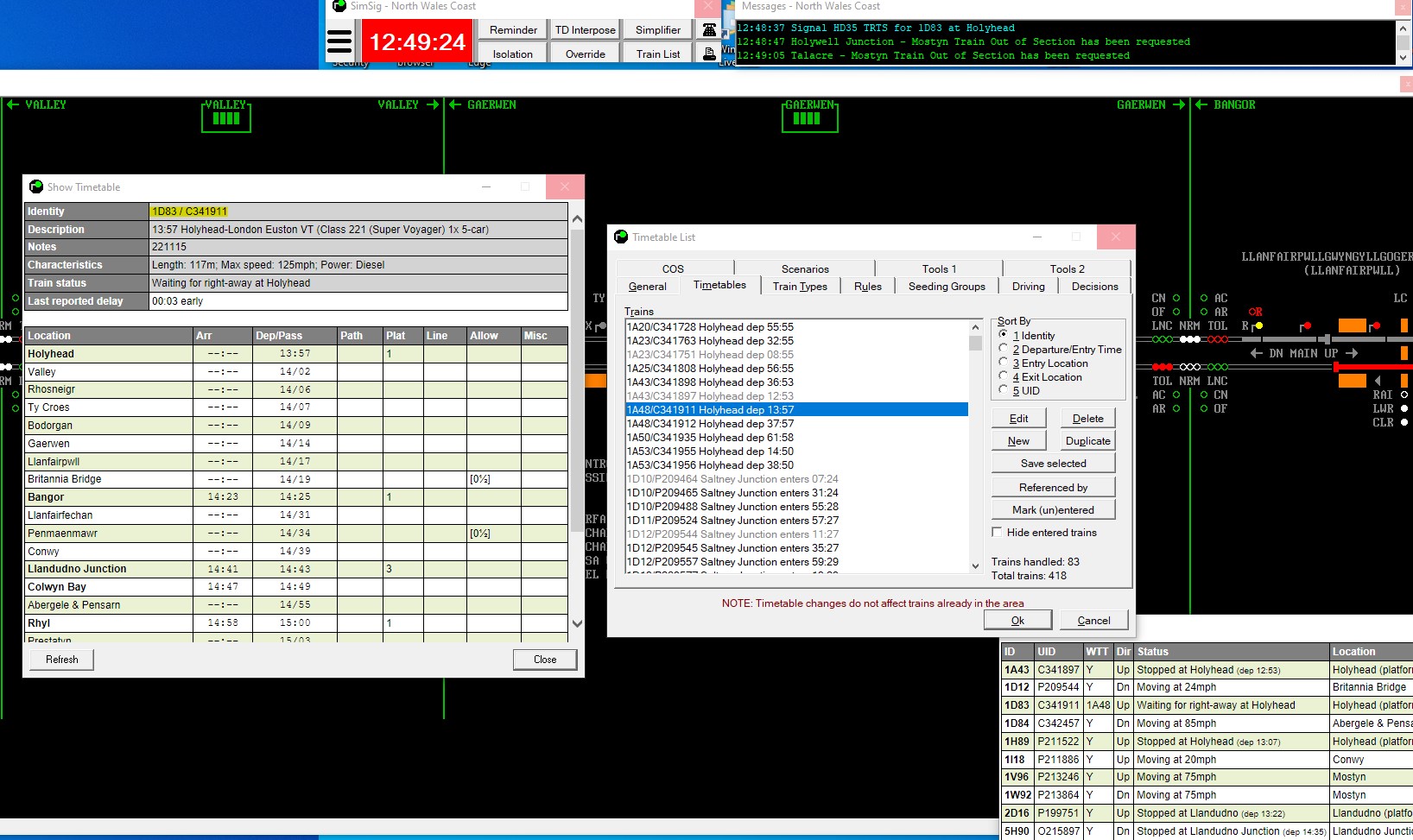Select 1D10/P209465 Saltney Junction enters 31:24

(x=796, y=492)
